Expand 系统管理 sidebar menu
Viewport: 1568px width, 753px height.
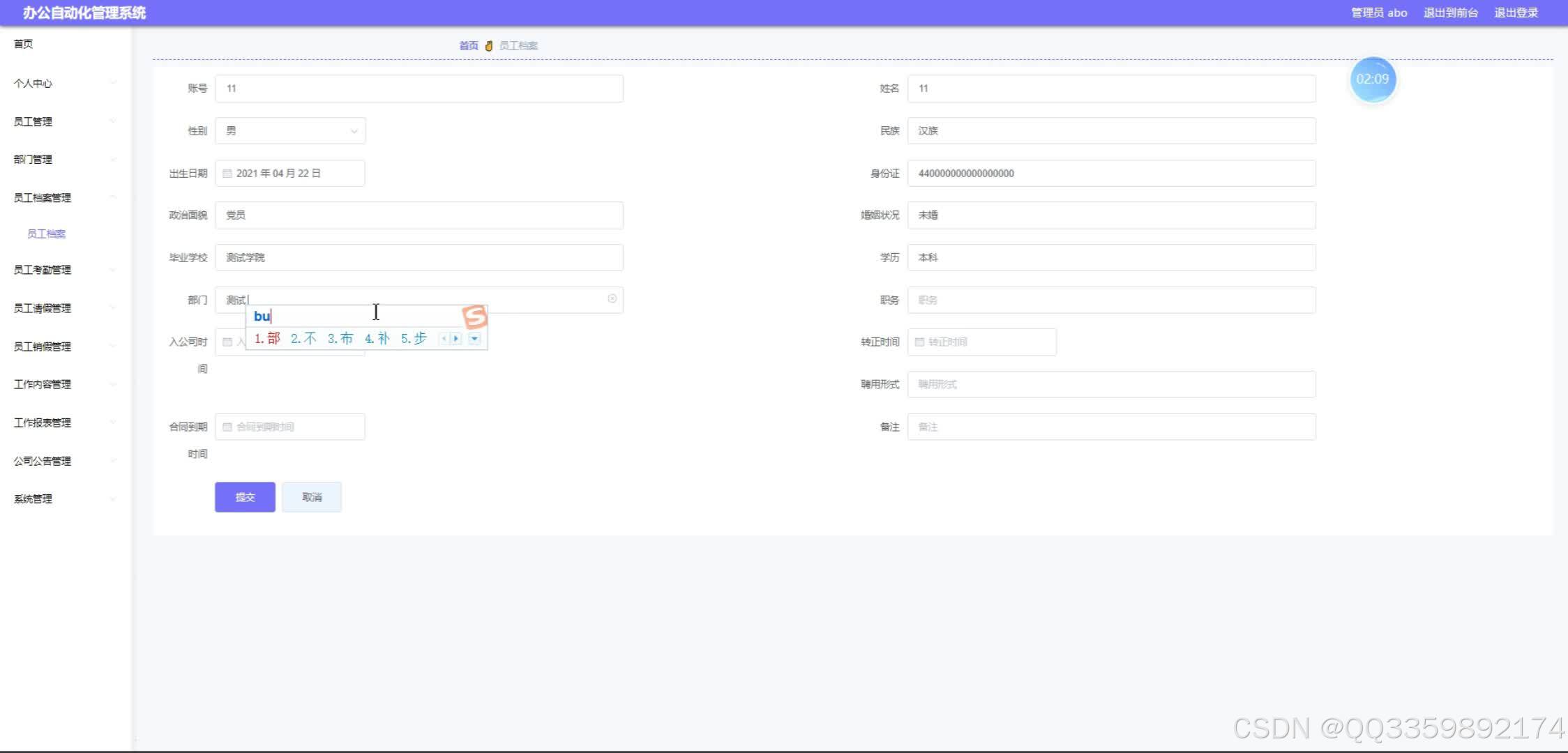click(x=65, y=499)
